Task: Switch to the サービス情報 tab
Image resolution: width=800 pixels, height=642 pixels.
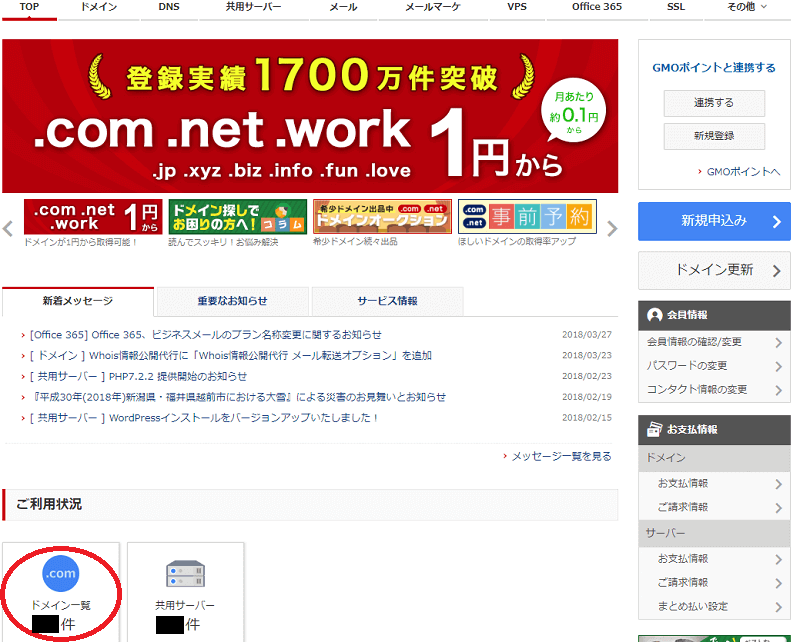Action: click(x=388, y=302)
